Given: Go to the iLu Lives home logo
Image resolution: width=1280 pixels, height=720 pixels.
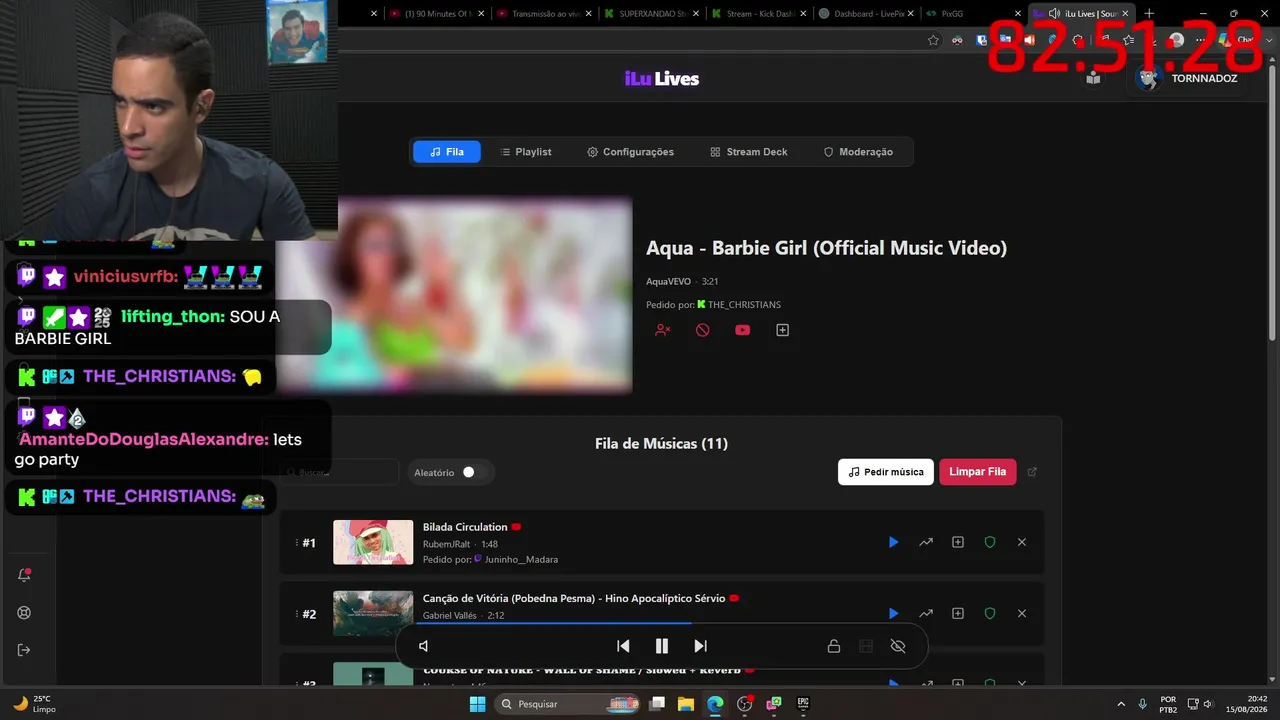Looking at the screenshot, I should pyautogui.click(x=662, y=79).
